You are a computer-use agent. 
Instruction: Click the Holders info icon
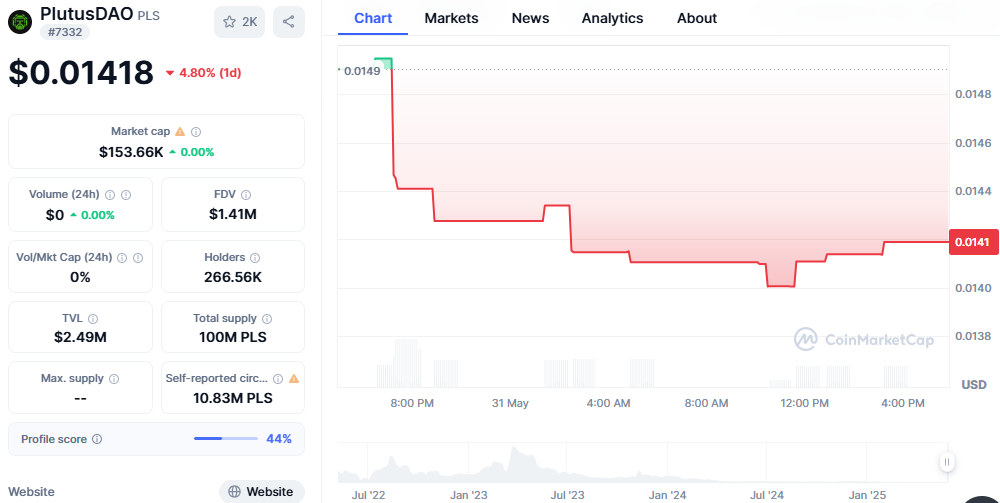pos(255,258)
